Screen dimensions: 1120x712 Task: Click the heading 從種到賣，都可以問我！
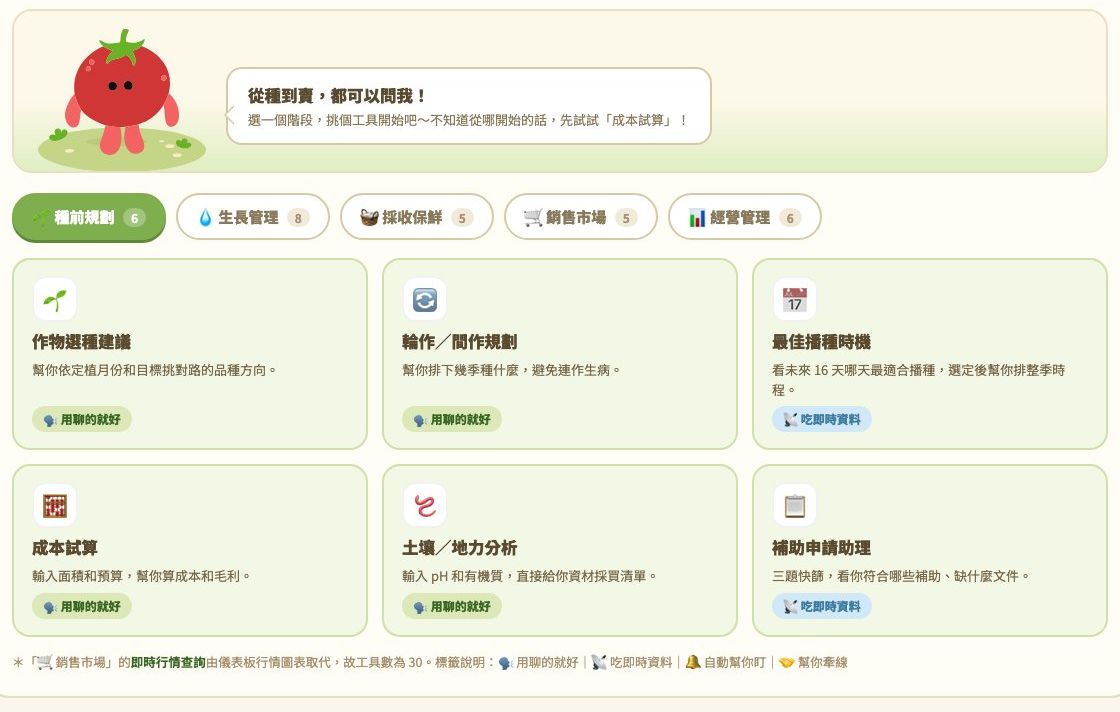(336, 96)
